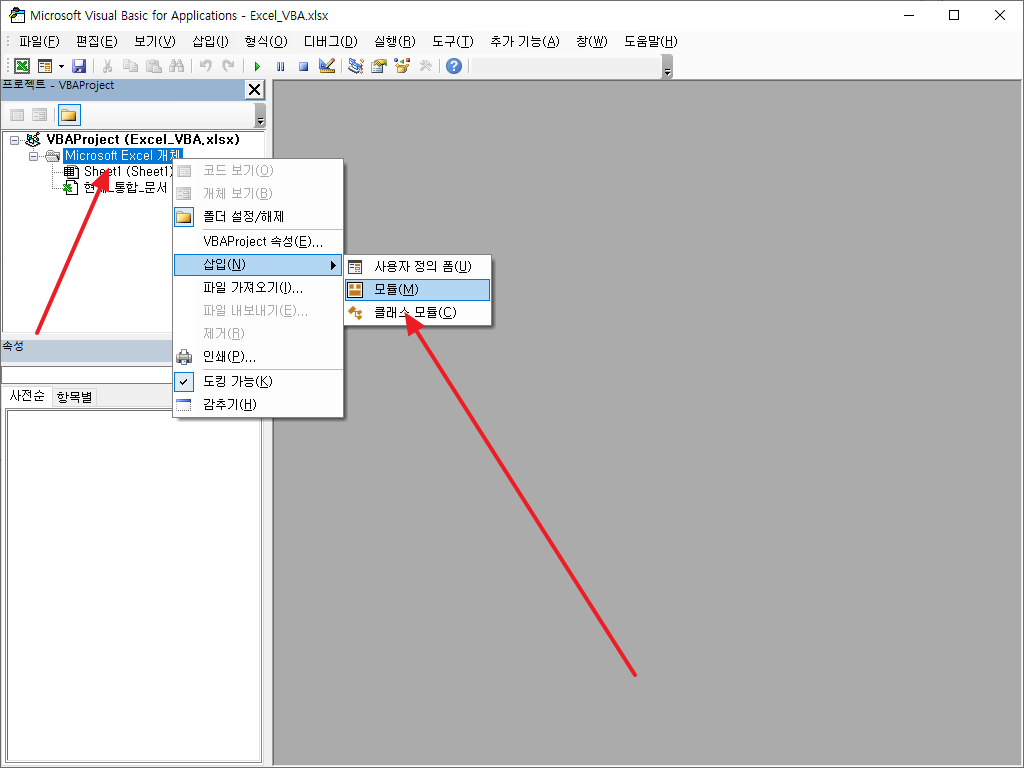
Task: Open the Toolbox wrench icon
Action: click(x=426, y=66)
